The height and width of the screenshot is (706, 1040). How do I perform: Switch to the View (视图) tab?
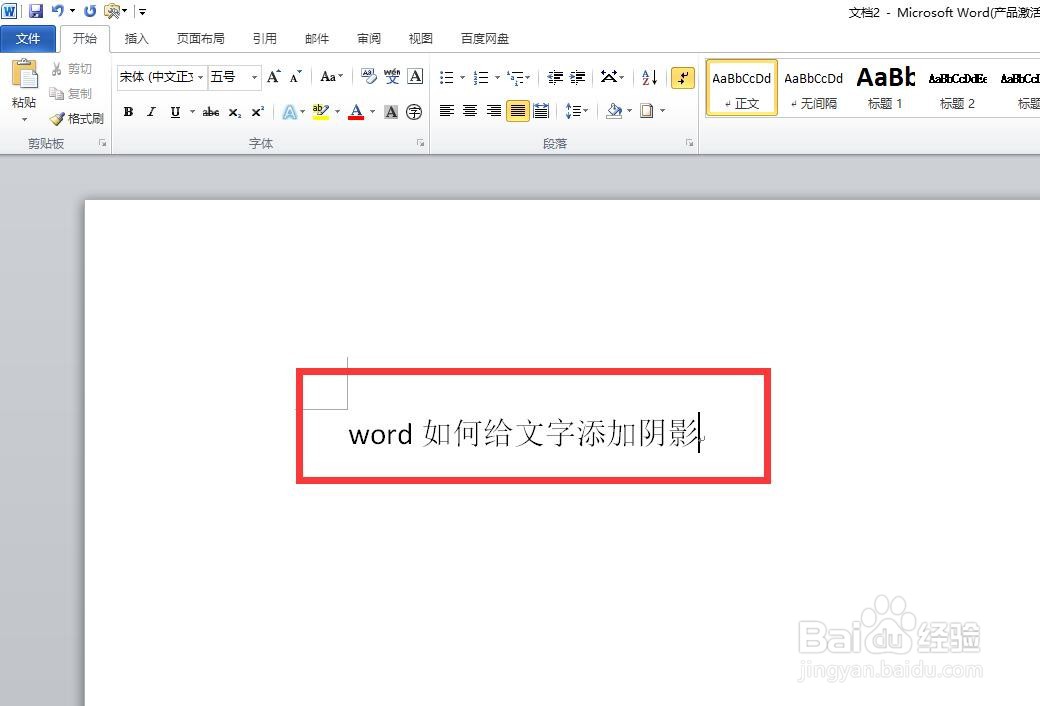[x=421, y=38]
